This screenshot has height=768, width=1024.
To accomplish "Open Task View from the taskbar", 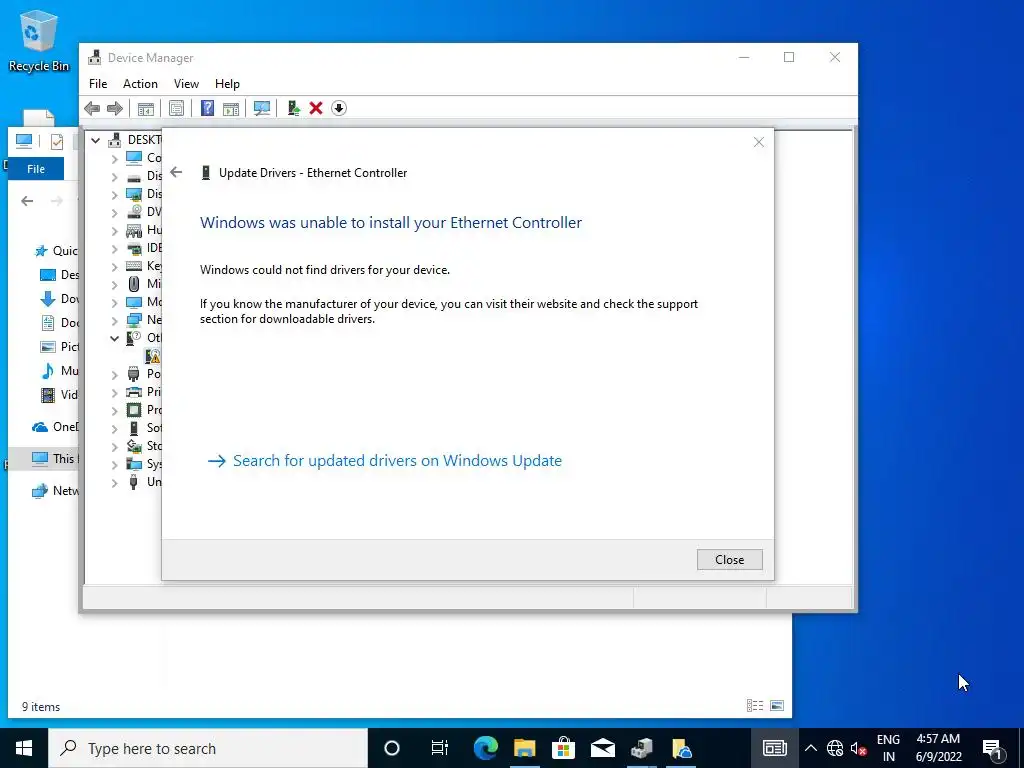I will [x=440, y=748].
